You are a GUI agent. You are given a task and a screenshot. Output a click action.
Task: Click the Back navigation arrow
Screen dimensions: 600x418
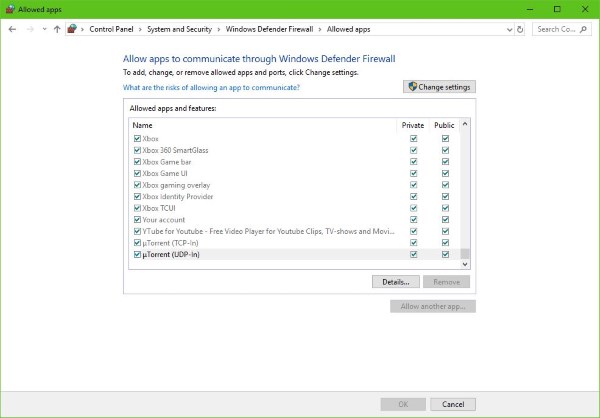[12, 29]
